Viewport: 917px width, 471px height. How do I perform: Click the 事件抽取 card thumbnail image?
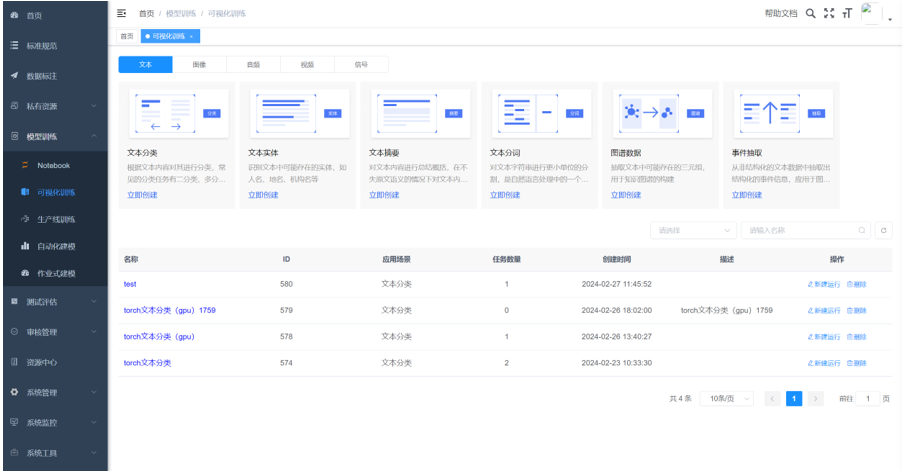click(782, 114)
